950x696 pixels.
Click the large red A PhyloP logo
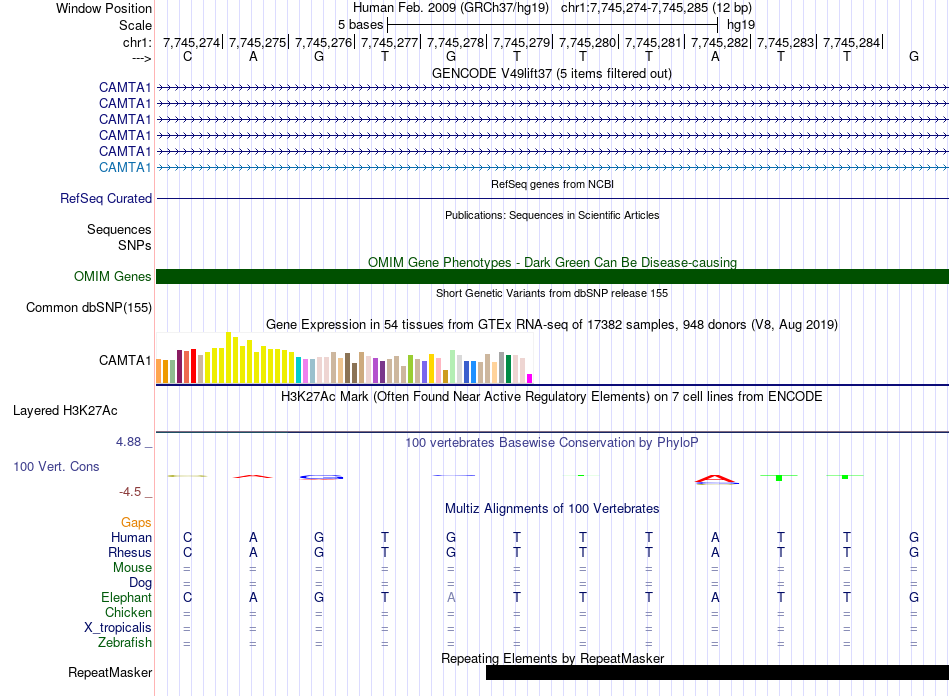pyautogui.click(x=716, y=479)
